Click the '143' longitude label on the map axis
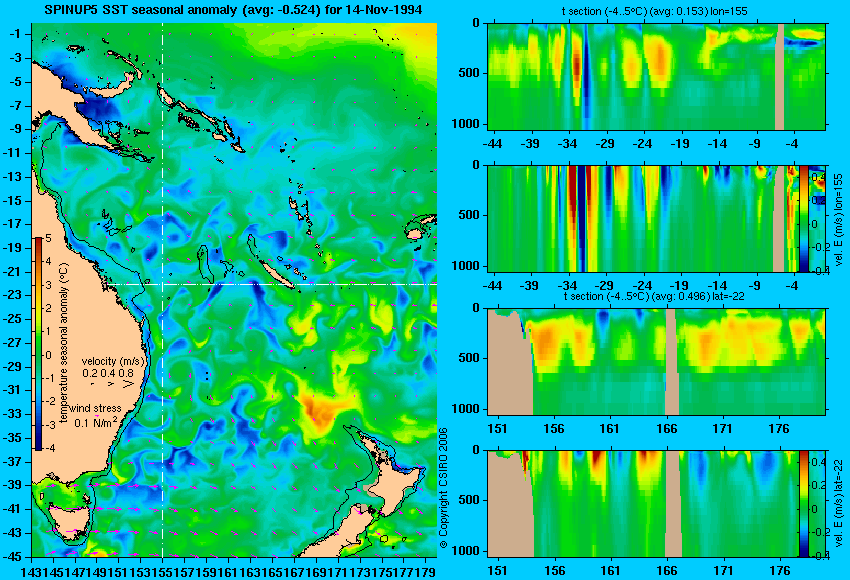The height and width of the screenshot is (580, 850). (33, 571)
